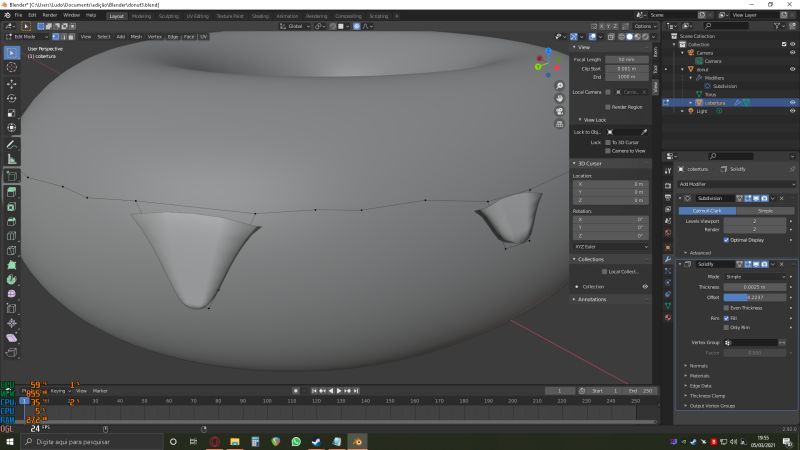Enable Even Thickness checkbox

727,308
